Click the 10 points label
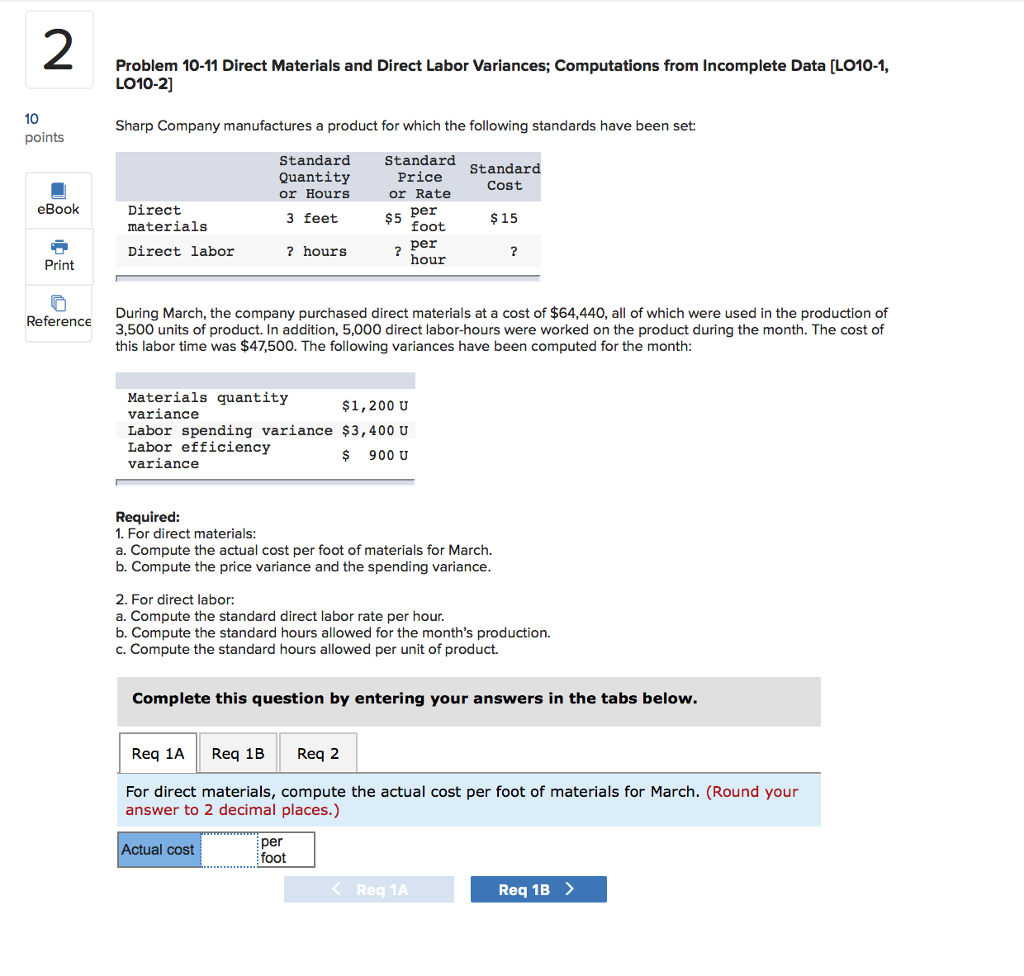 43,128
